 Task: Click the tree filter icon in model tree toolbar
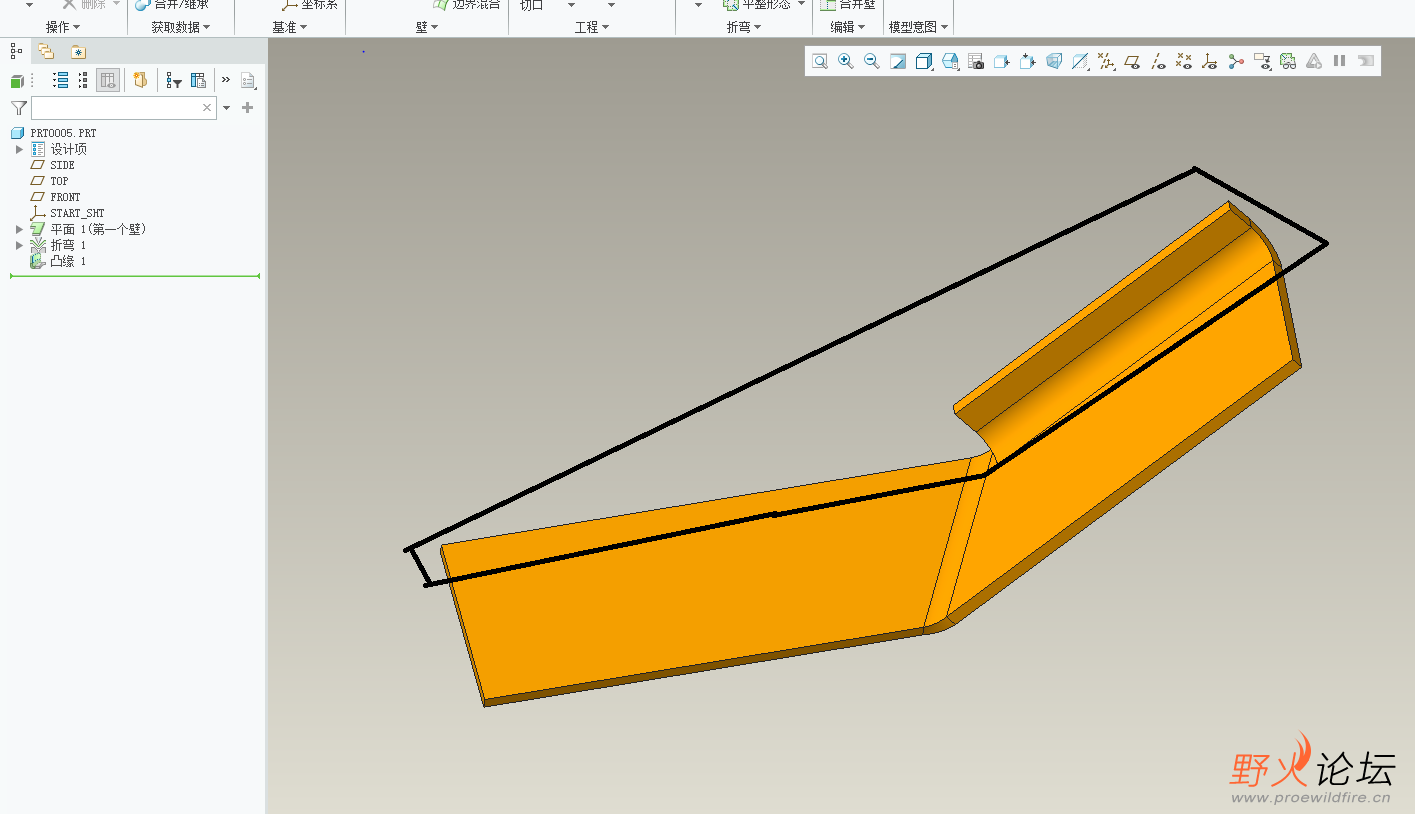coord(174,81)
